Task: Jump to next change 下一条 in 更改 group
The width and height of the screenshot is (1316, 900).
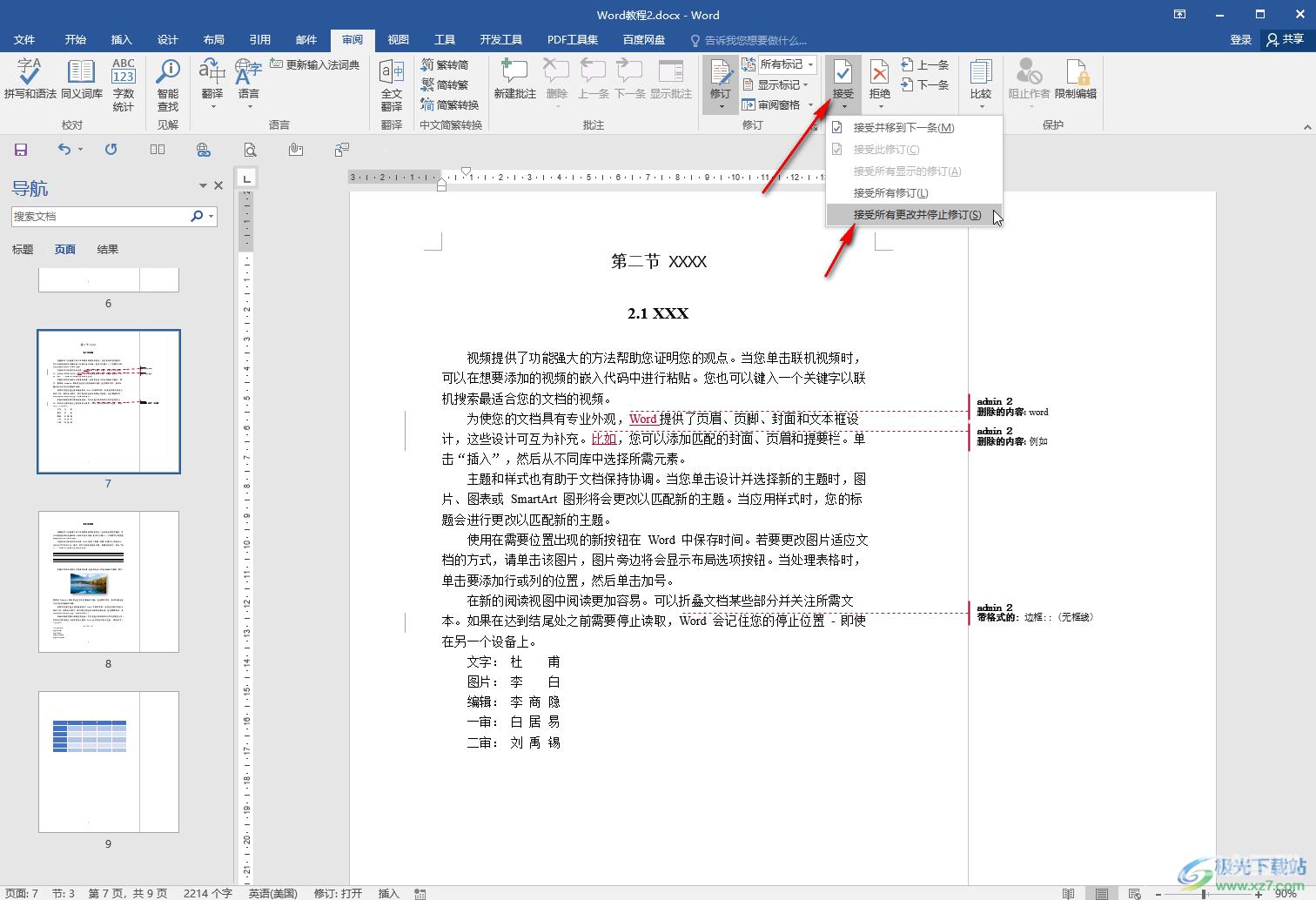Action: click(x=924, y=85)
